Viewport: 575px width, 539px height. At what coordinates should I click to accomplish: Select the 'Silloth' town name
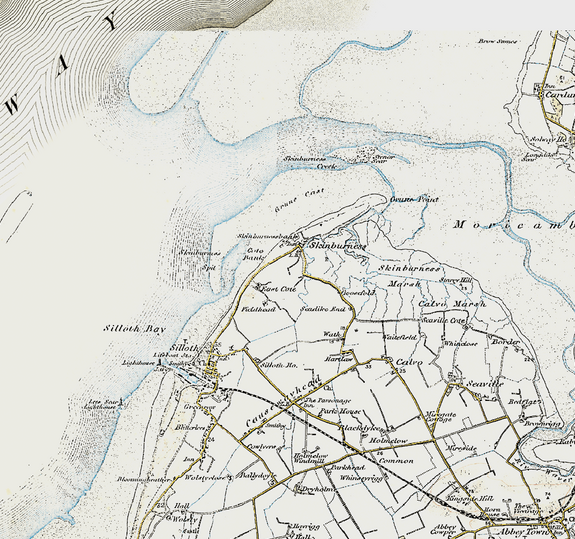(184, 348)
